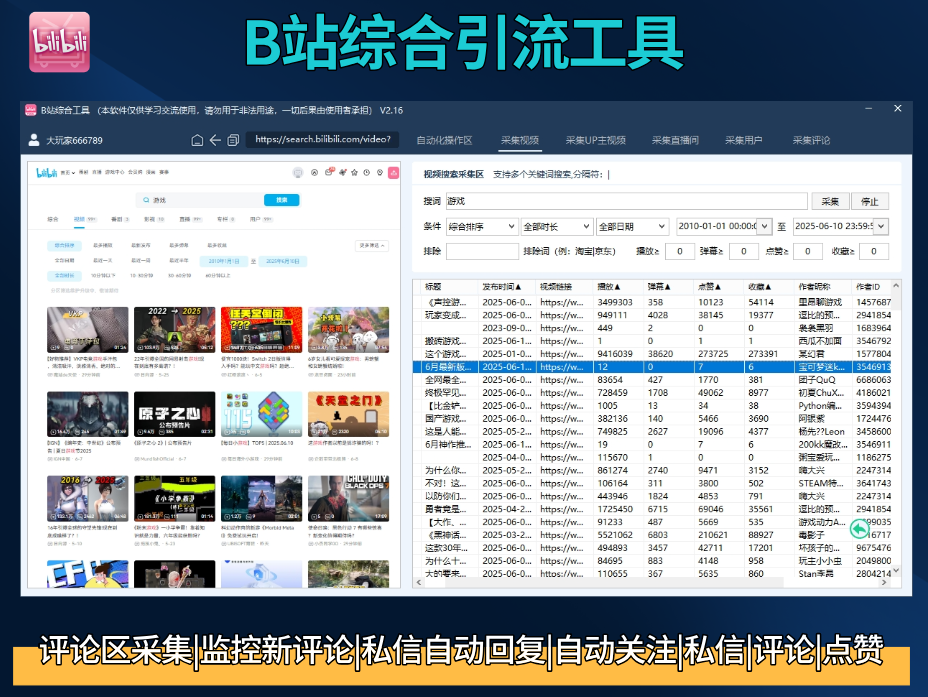Toggle sort order on the 发布时间 column
The width and height of the screenshot is (928, 697).
pyautogui.click(x=500, y=289)
